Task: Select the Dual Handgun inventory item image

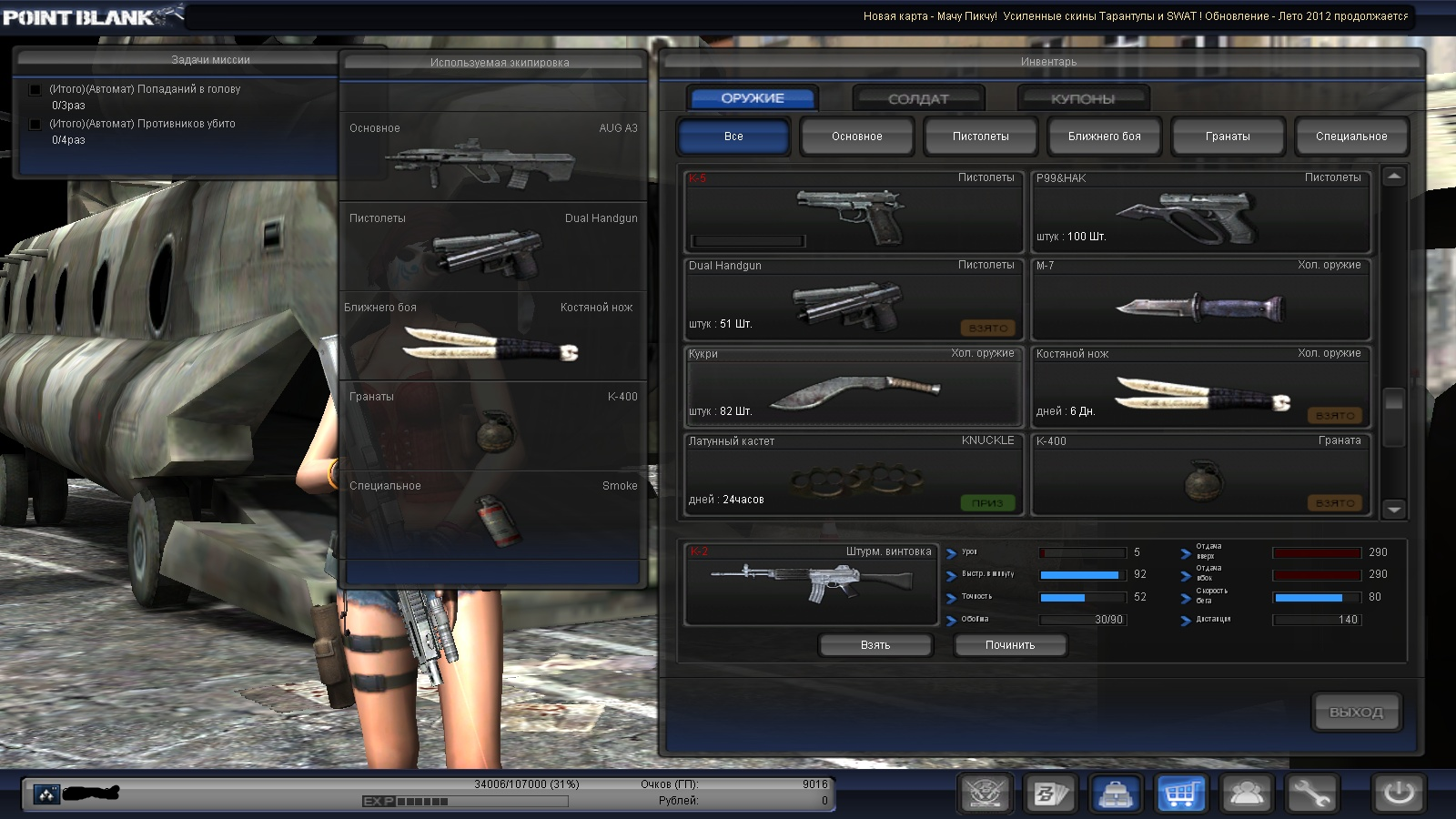Action: [x=846, y=305]
